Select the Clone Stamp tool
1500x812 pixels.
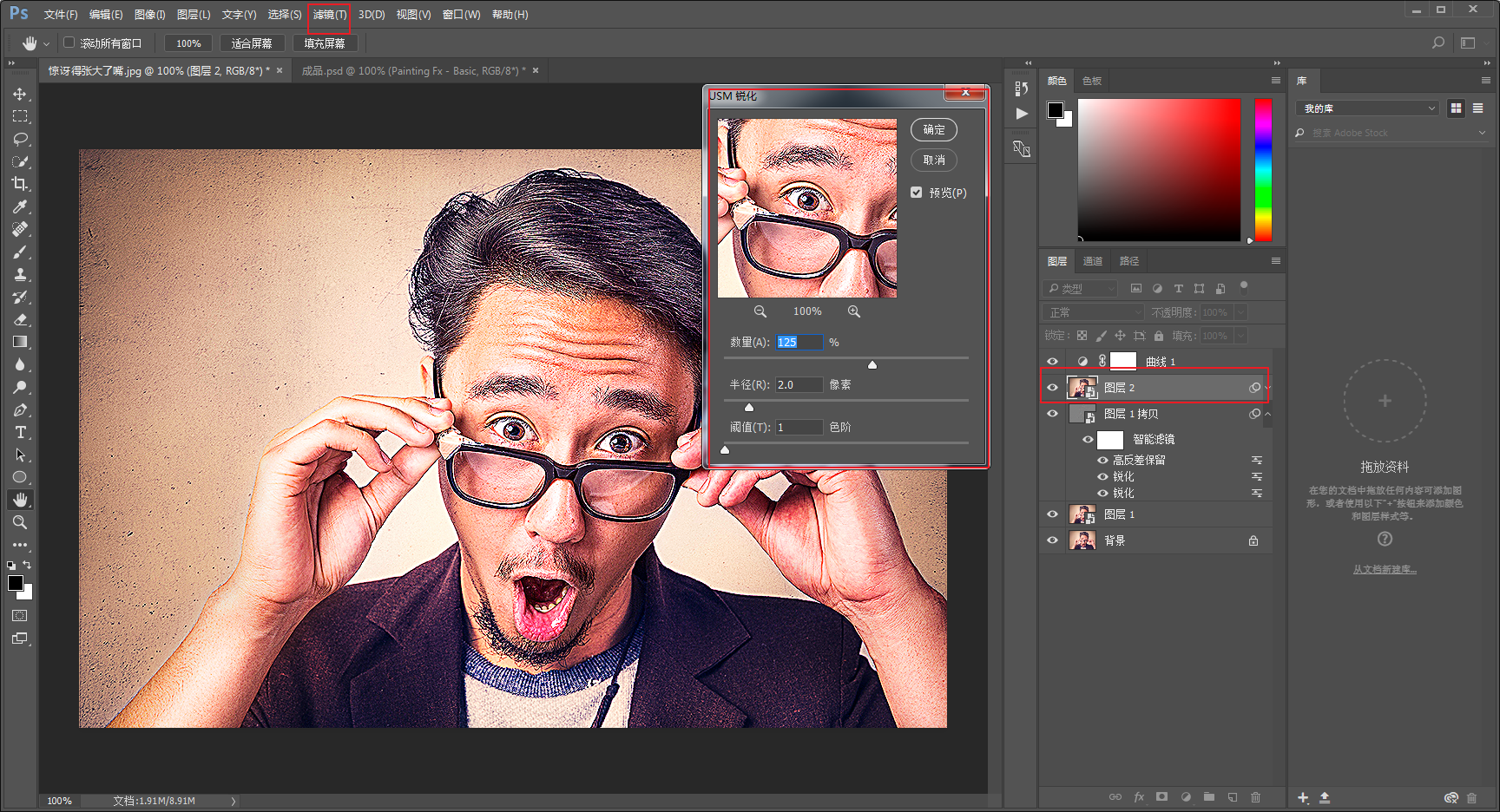pyautogui.click(x=20, y=274)
